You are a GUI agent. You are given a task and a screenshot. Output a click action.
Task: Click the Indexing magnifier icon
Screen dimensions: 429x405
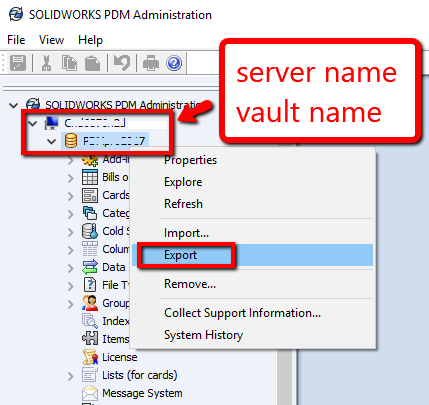[x=90, y=321]
